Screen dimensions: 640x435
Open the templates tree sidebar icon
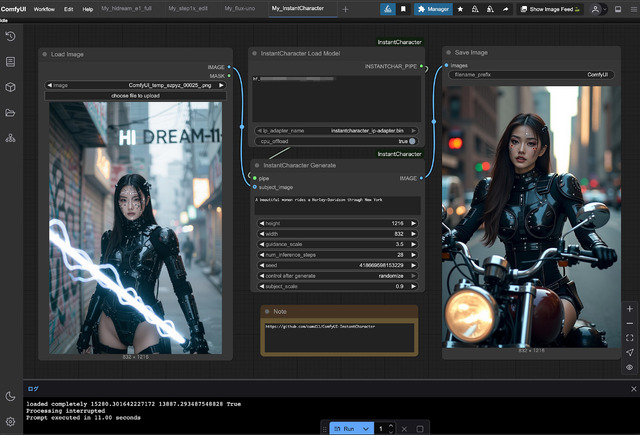(x=11, y=138)
